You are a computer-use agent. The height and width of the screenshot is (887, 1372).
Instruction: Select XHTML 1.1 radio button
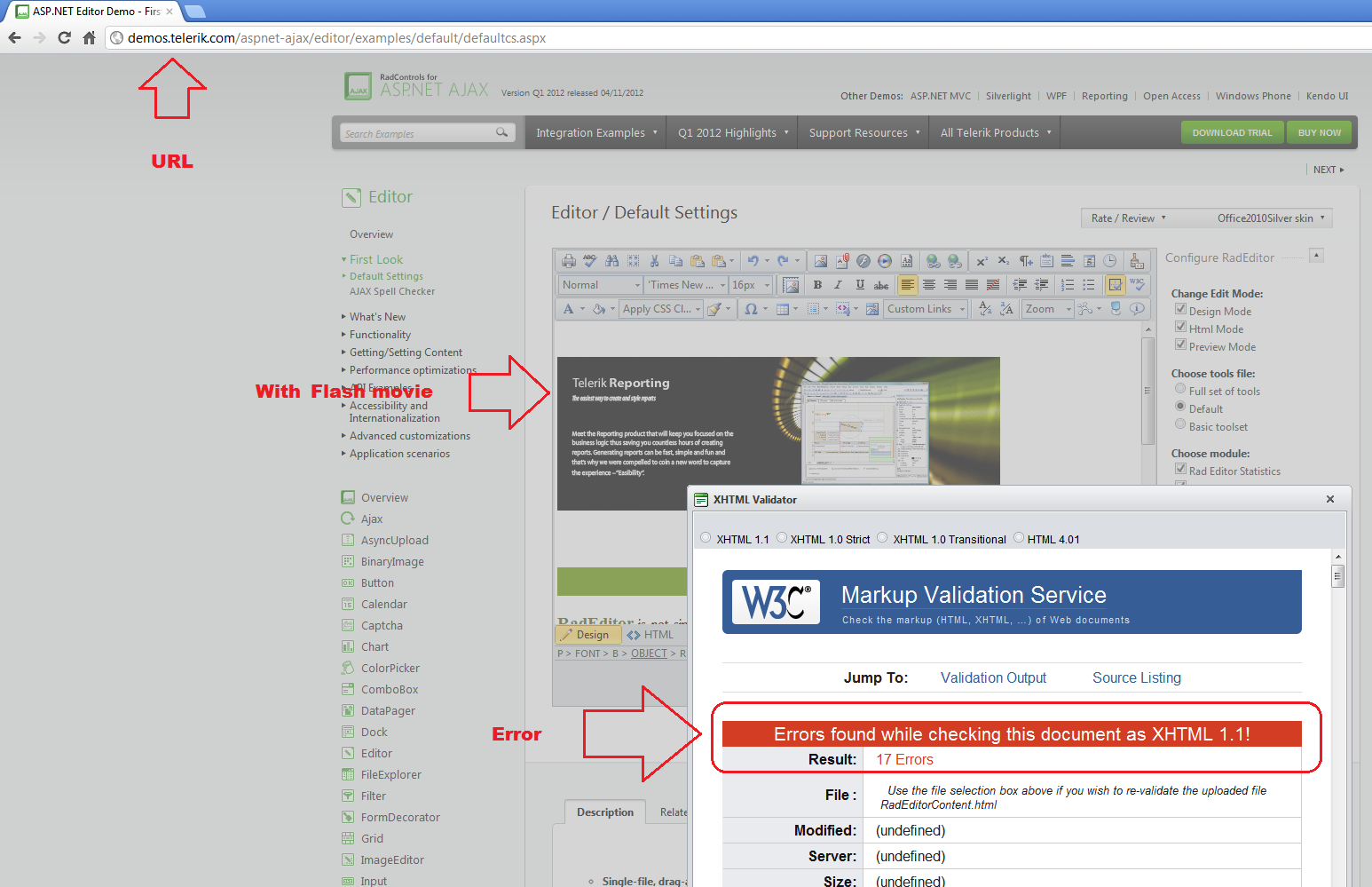click(706, 537)
